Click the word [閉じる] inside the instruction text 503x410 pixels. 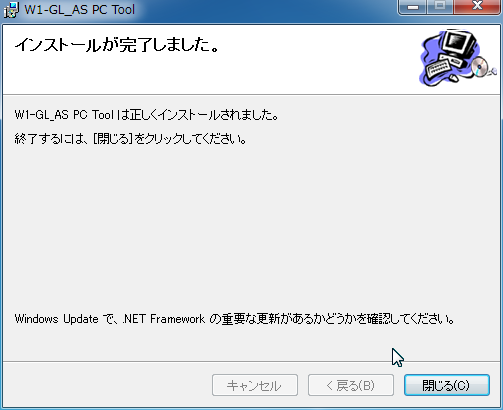click(x=113, y=139)
